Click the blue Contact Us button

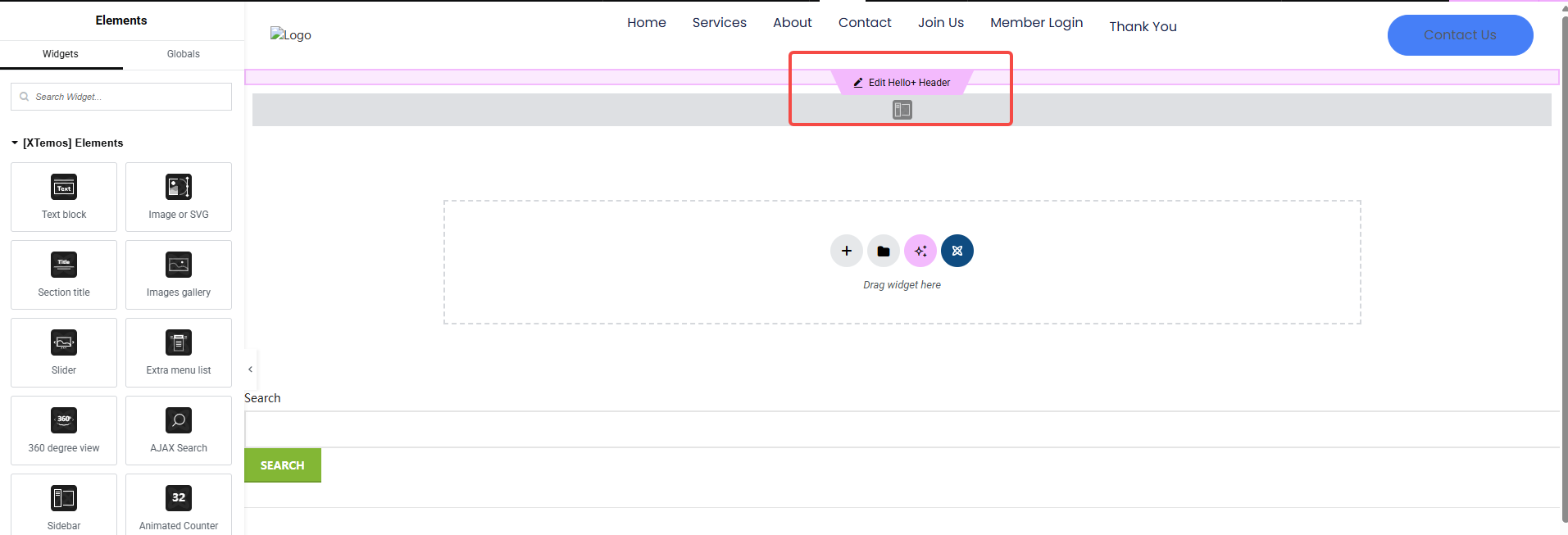[x=1460, y=35]
